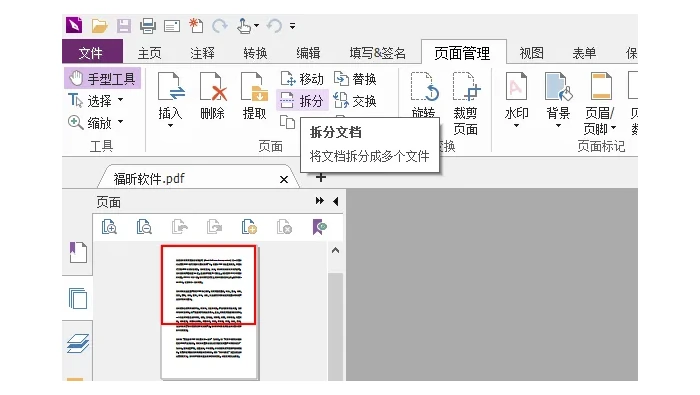Screen dimensions: 700x395
Task: Switch to the 编辑 tab
Action: 308,53
